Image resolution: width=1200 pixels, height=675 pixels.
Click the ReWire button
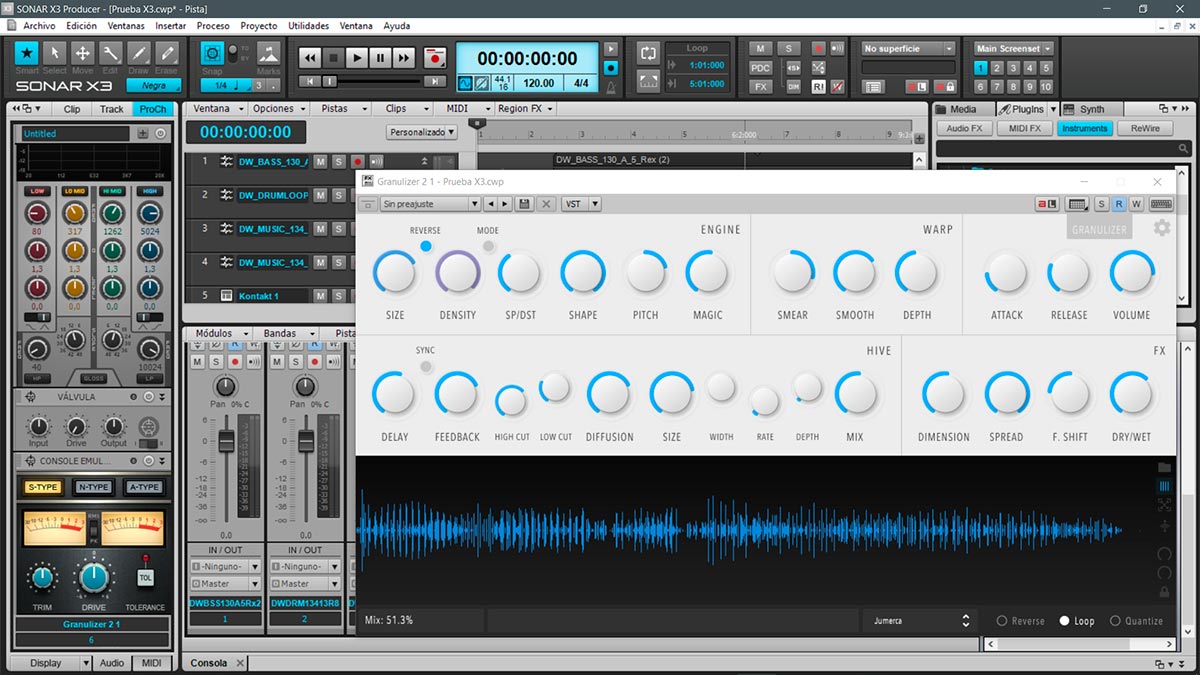click(1145, 128)
